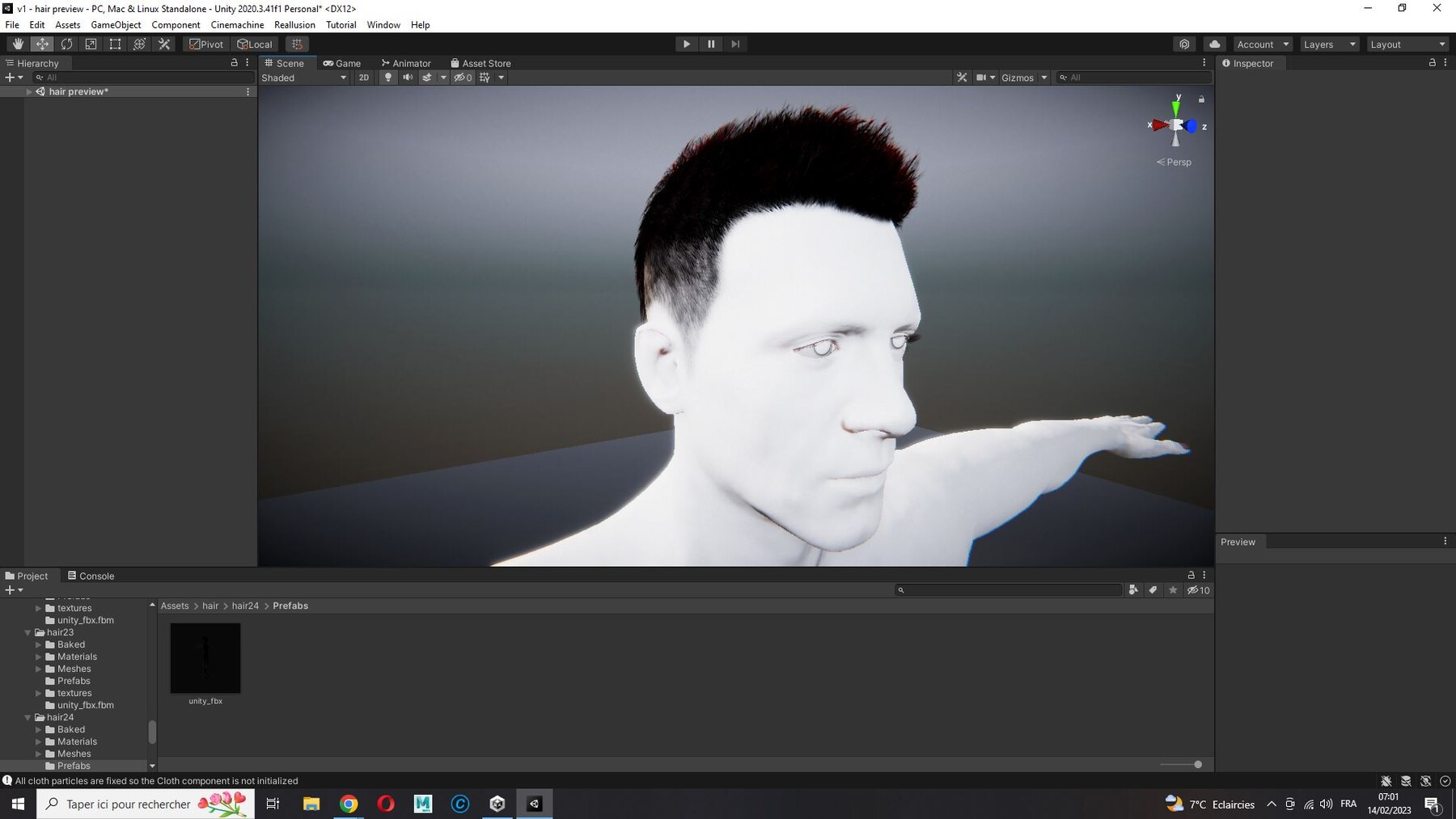Toggle 2D view mode
This screenshot has height=819, width=1456.
[364, 78]
